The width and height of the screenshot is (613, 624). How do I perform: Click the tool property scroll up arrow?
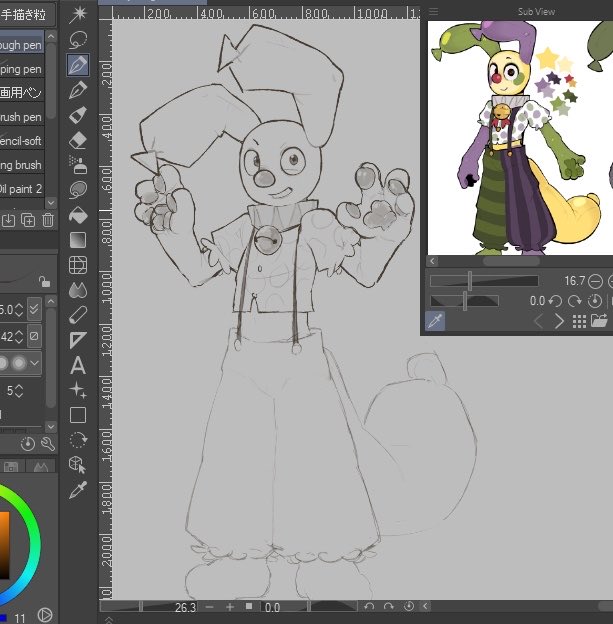51,301
